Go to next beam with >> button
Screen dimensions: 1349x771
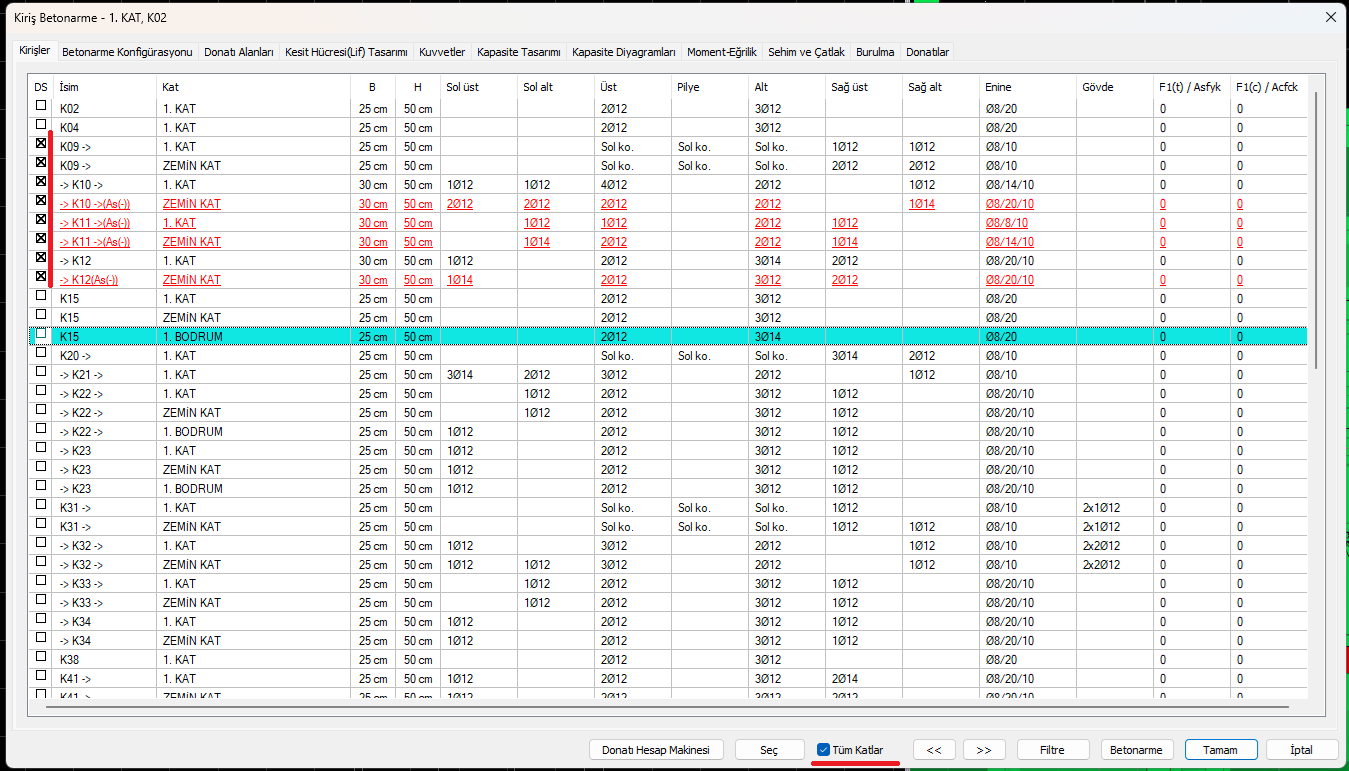(x=984, y=750)
